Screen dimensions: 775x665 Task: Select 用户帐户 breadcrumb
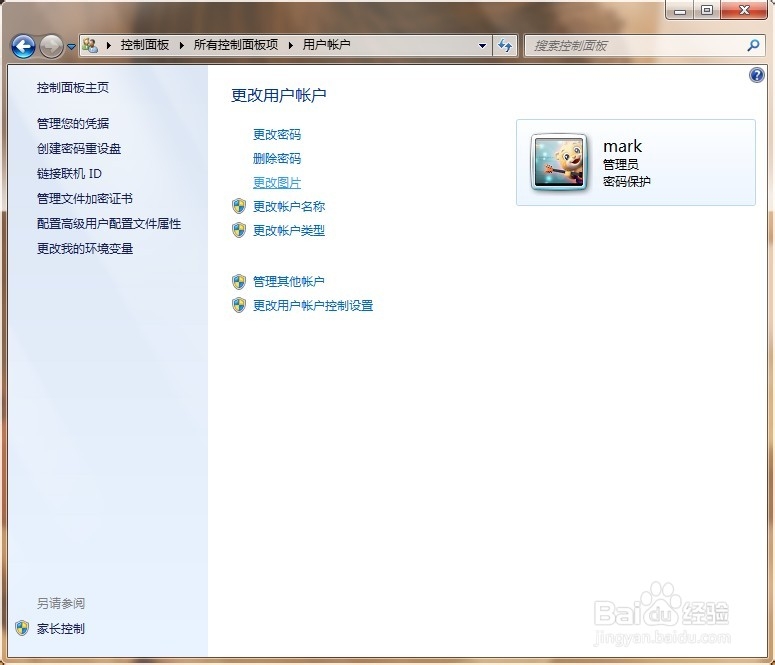click(326, 45)
